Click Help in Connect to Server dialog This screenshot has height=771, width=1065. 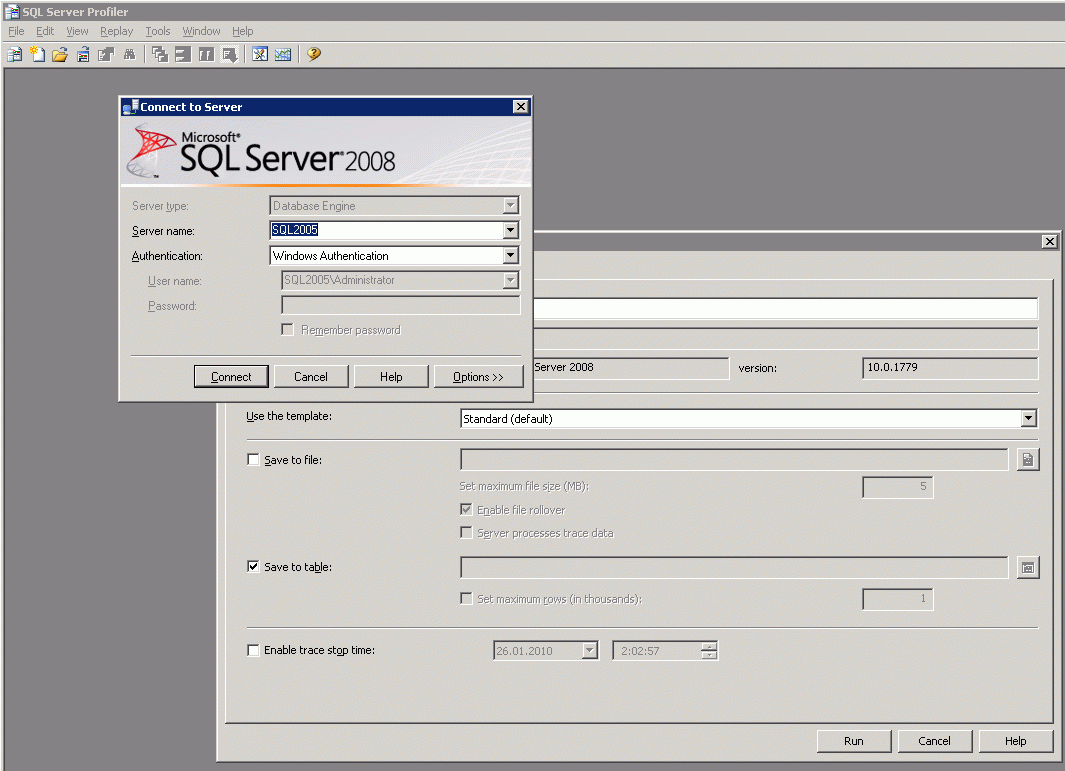[x=391, y=377]
